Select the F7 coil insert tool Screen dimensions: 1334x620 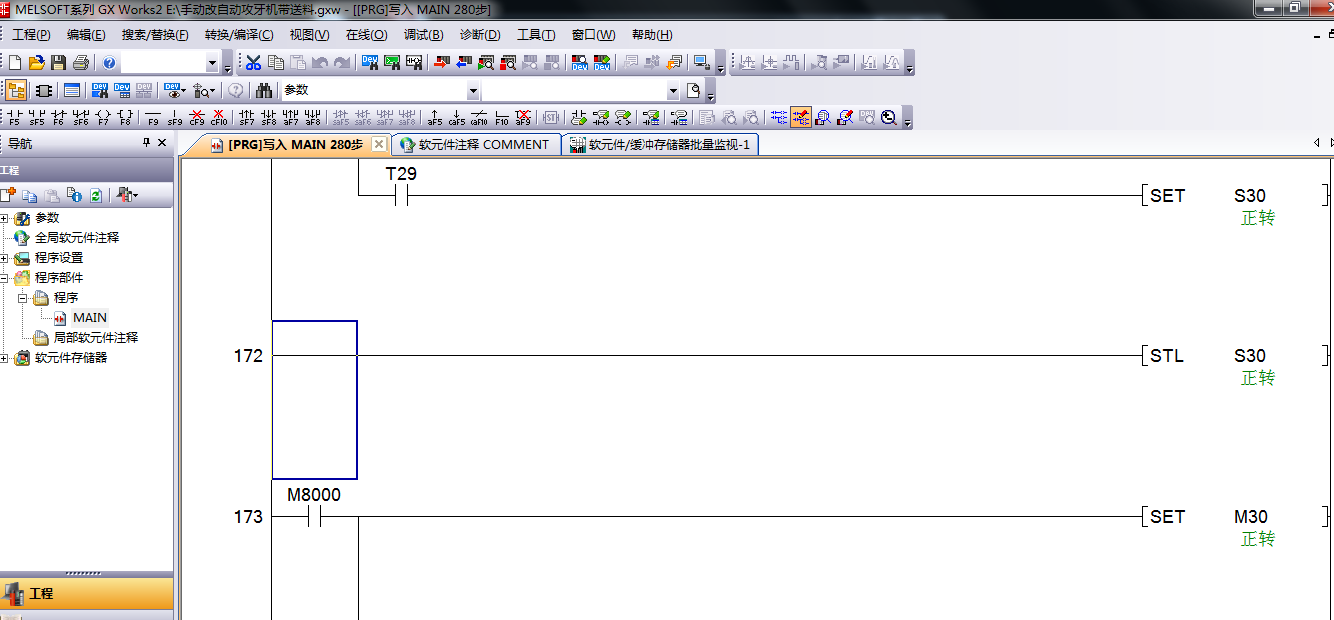[x=103, y=117]
